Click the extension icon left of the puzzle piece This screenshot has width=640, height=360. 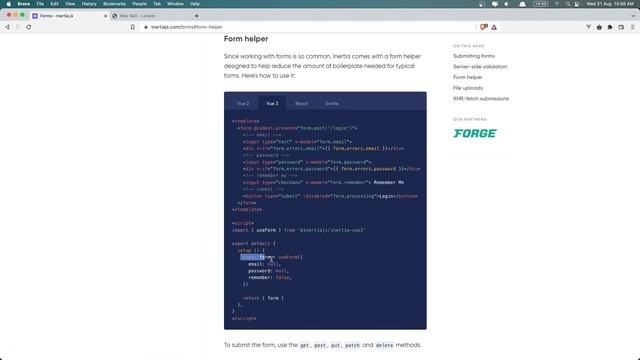(x=599, y=27)
